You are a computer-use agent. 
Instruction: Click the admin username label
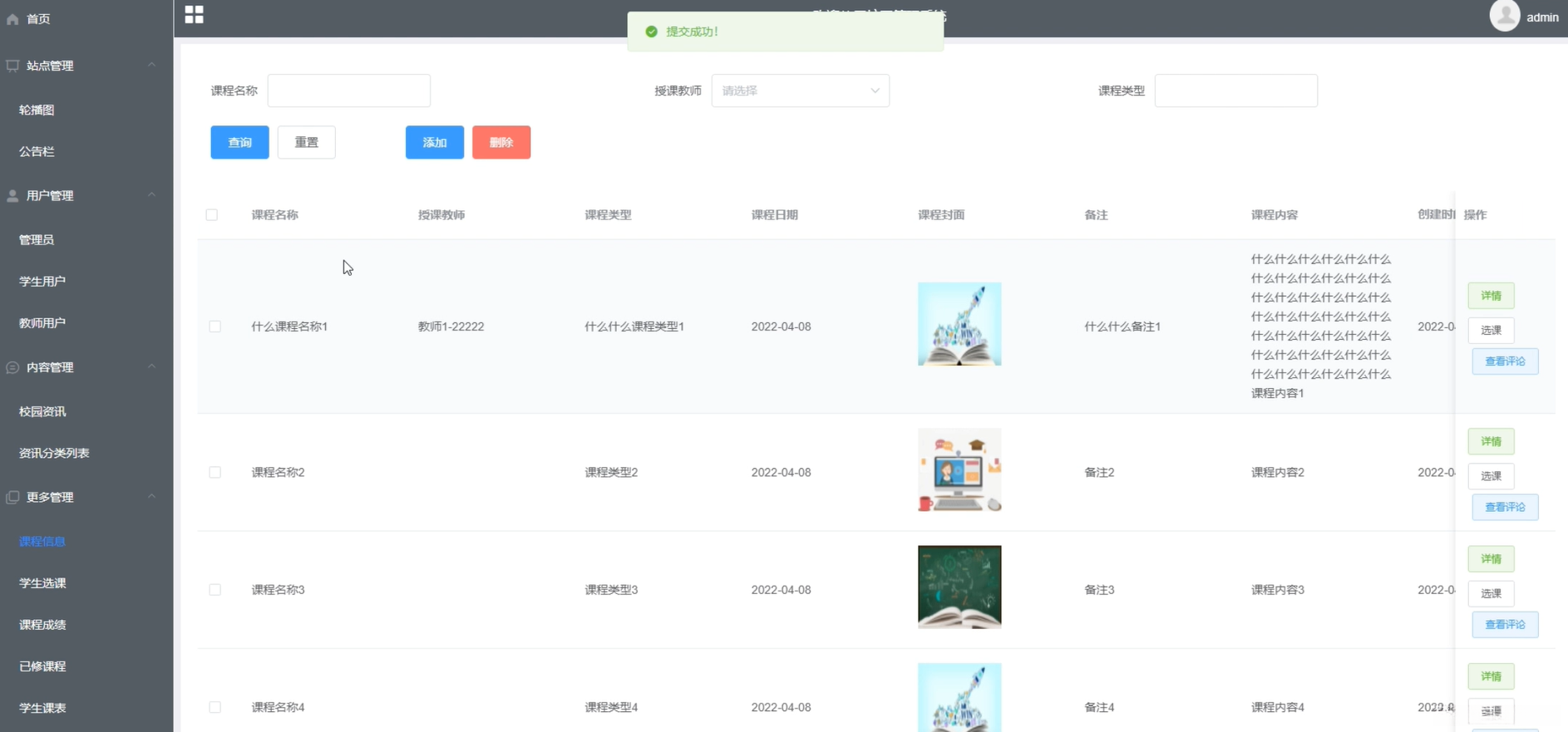click(x=1542, y=17)
